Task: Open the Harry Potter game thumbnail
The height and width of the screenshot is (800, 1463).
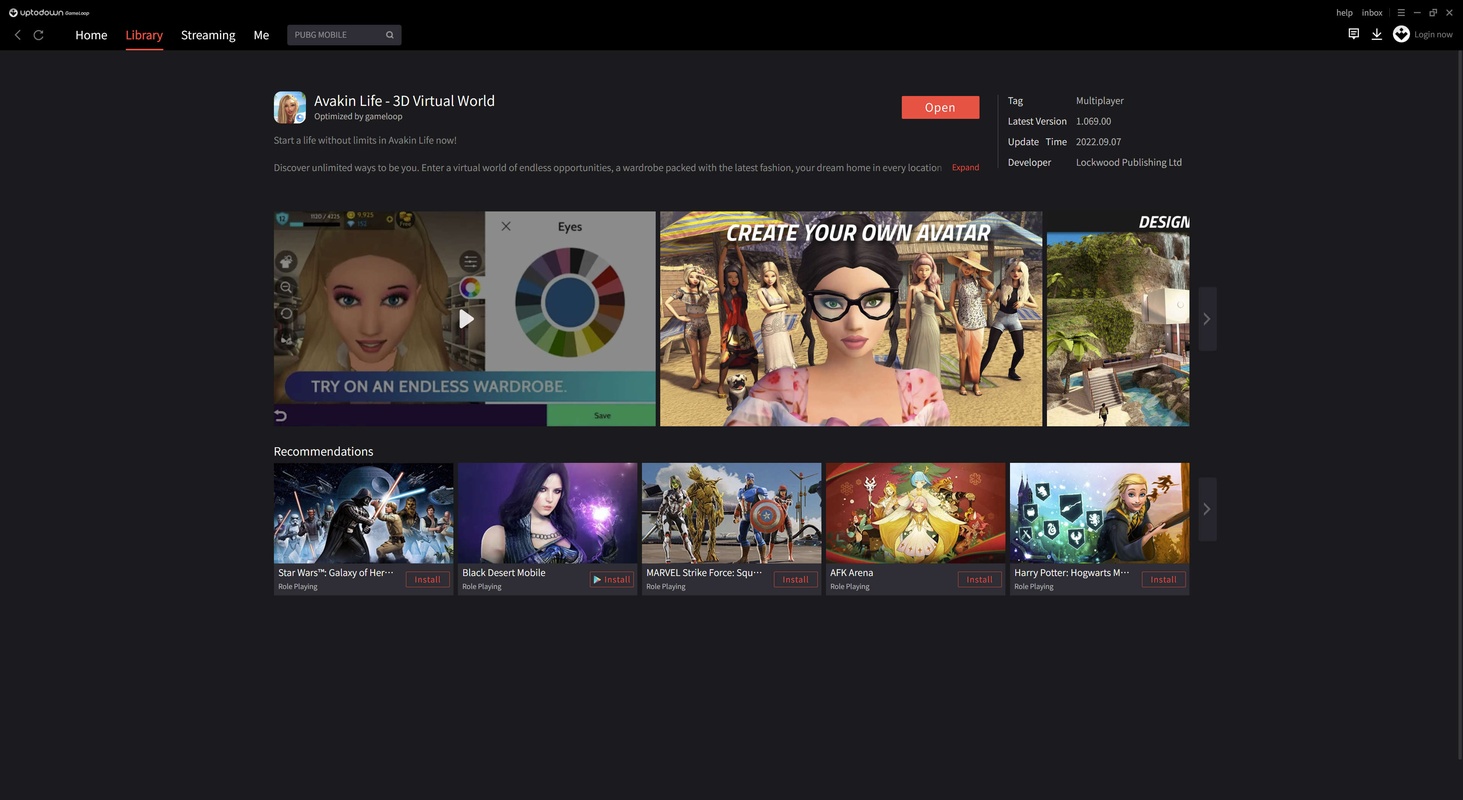Action: point(1100,513)
